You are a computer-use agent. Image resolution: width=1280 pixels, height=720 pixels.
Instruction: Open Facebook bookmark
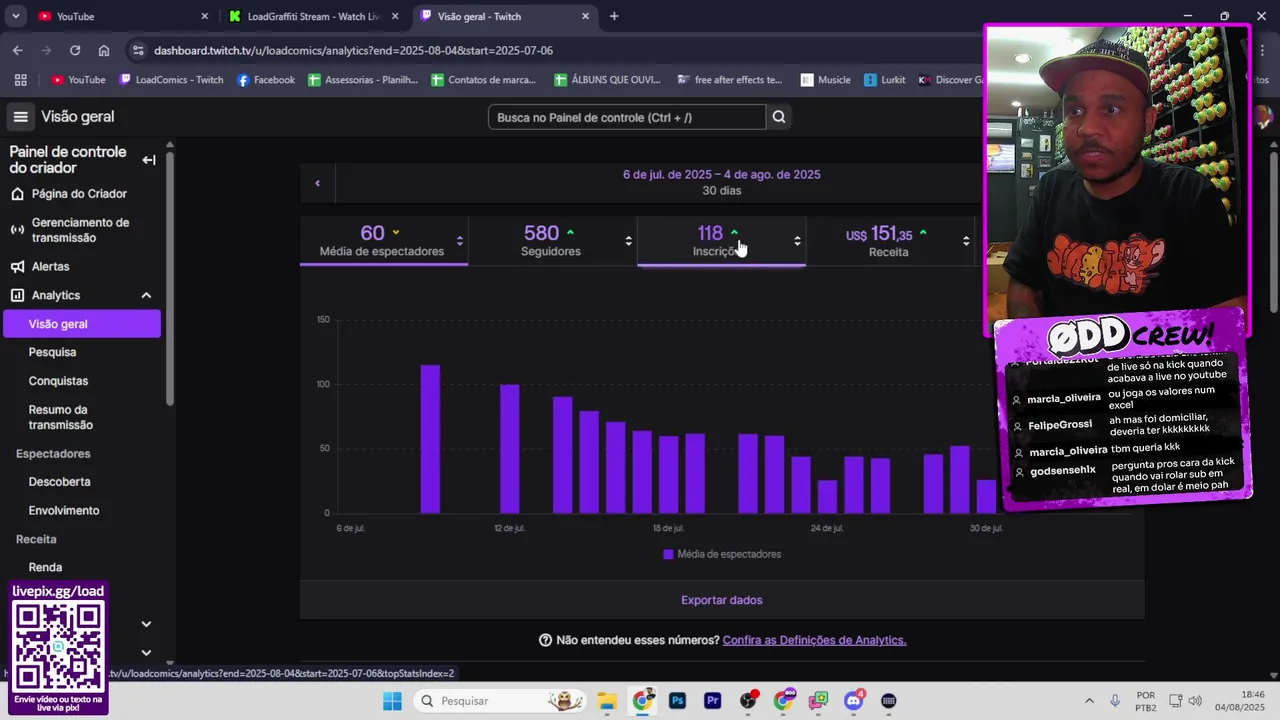coord(266,80)
